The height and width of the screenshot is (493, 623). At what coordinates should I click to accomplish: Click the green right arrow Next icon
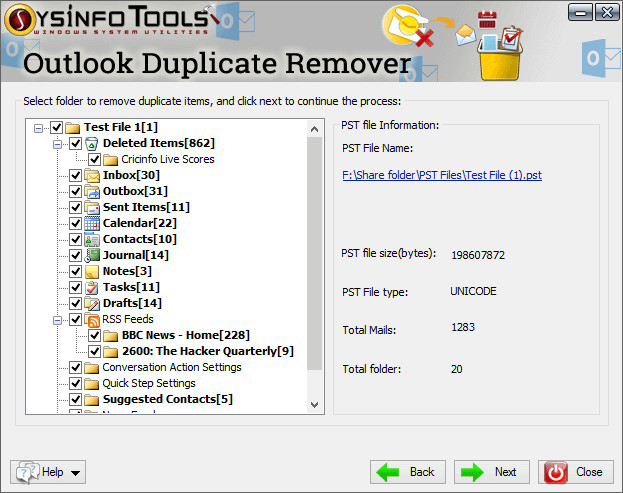[472, 472]
